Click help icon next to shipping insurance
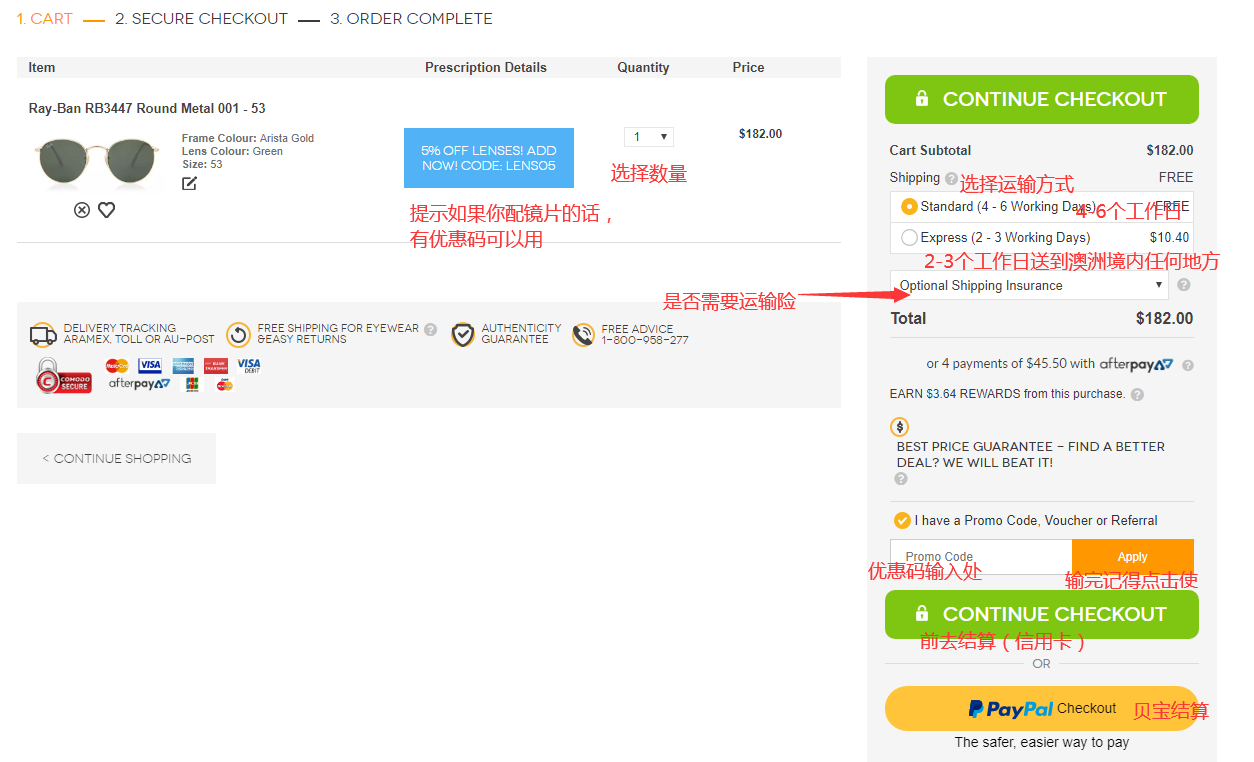This screenshot has width=1254, height=762. tap(1184, 285)
